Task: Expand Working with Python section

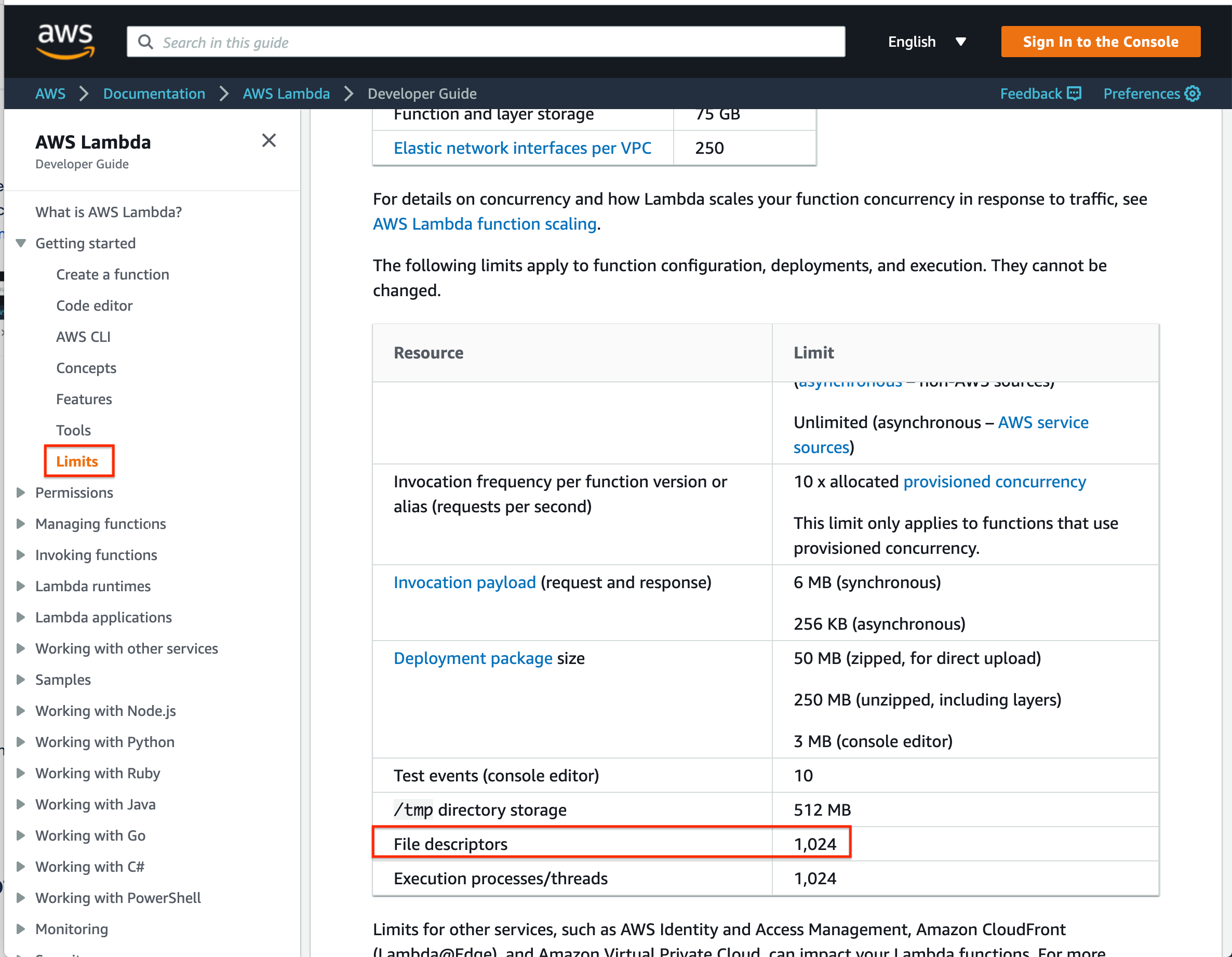Action: [x=21, y=742]
